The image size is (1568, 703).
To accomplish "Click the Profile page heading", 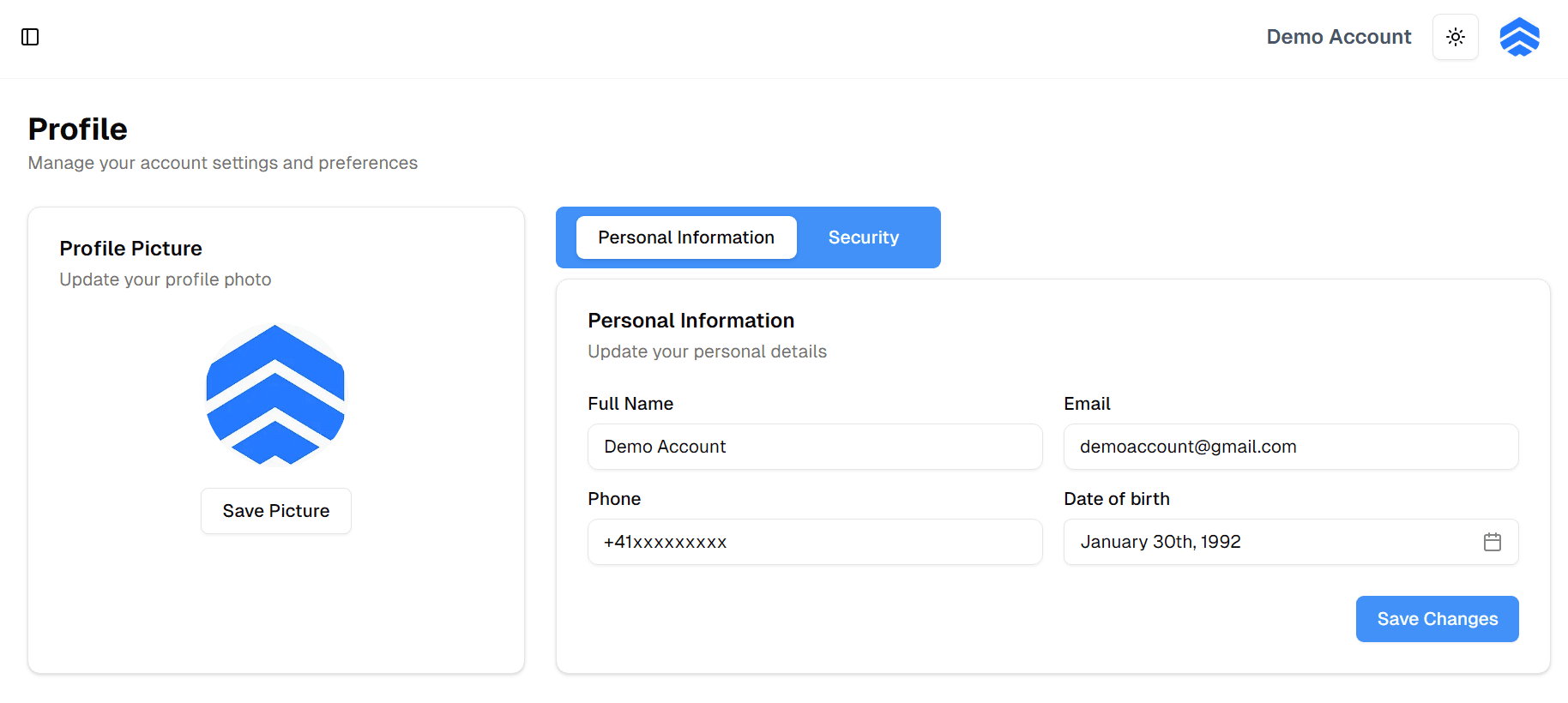I will point(78,129).
